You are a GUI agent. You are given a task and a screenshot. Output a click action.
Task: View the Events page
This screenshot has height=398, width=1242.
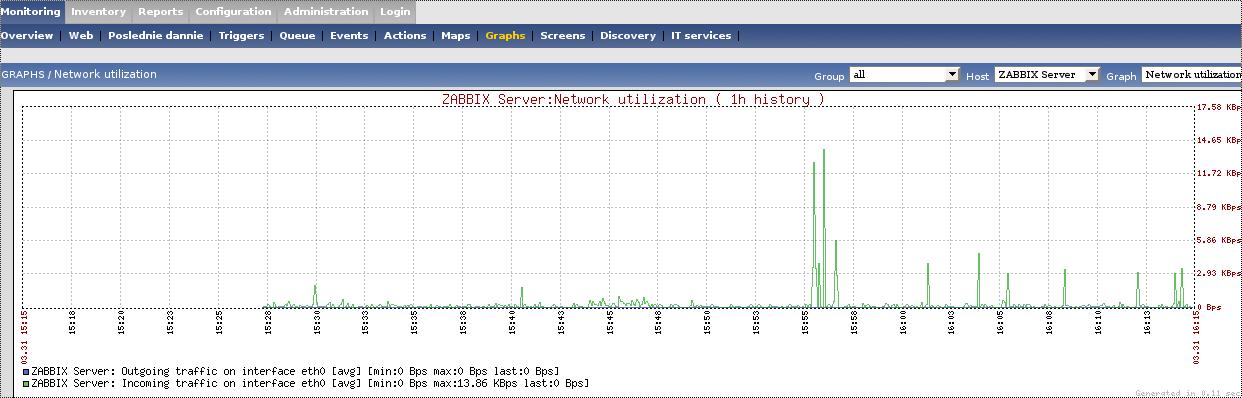click(x=349, y=35)
